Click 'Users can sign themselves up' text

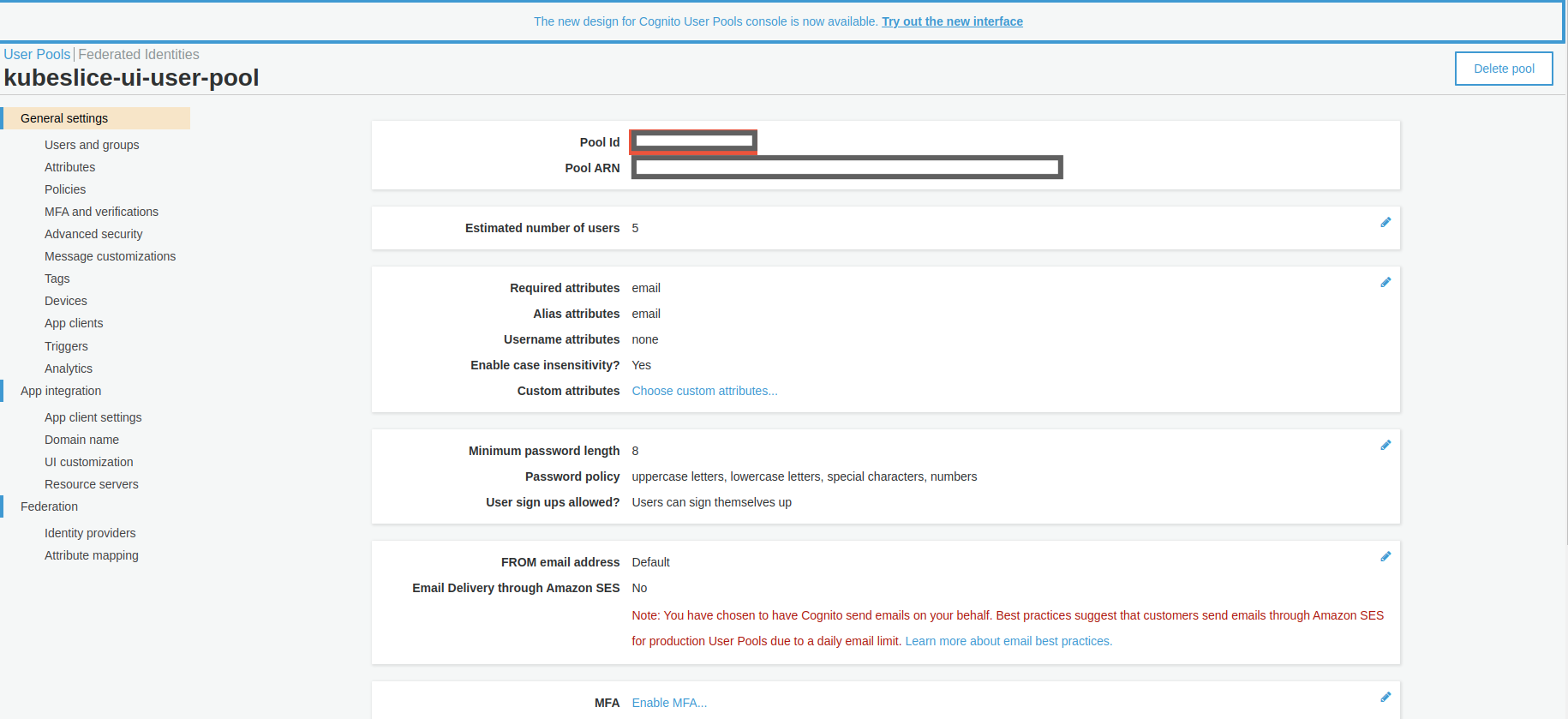(x=711, y=502)
